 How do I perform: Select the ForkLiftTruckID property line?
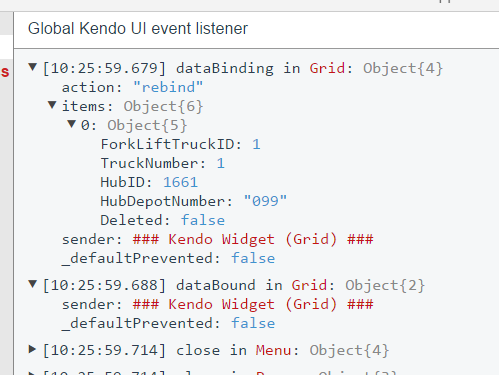pyautogui.click(x=180, y=144)
